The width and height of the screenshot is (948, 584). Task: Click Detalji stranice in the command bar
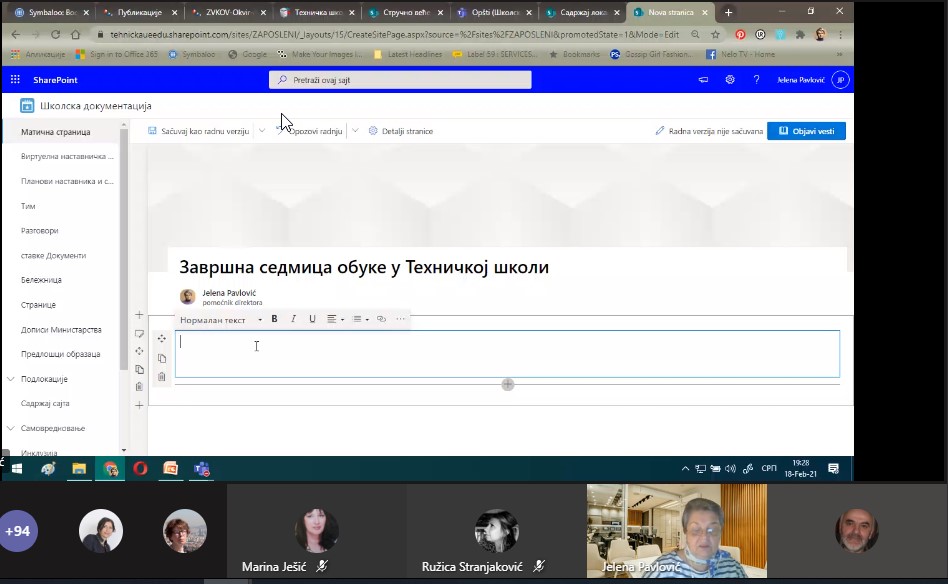[x=401, y=131]
